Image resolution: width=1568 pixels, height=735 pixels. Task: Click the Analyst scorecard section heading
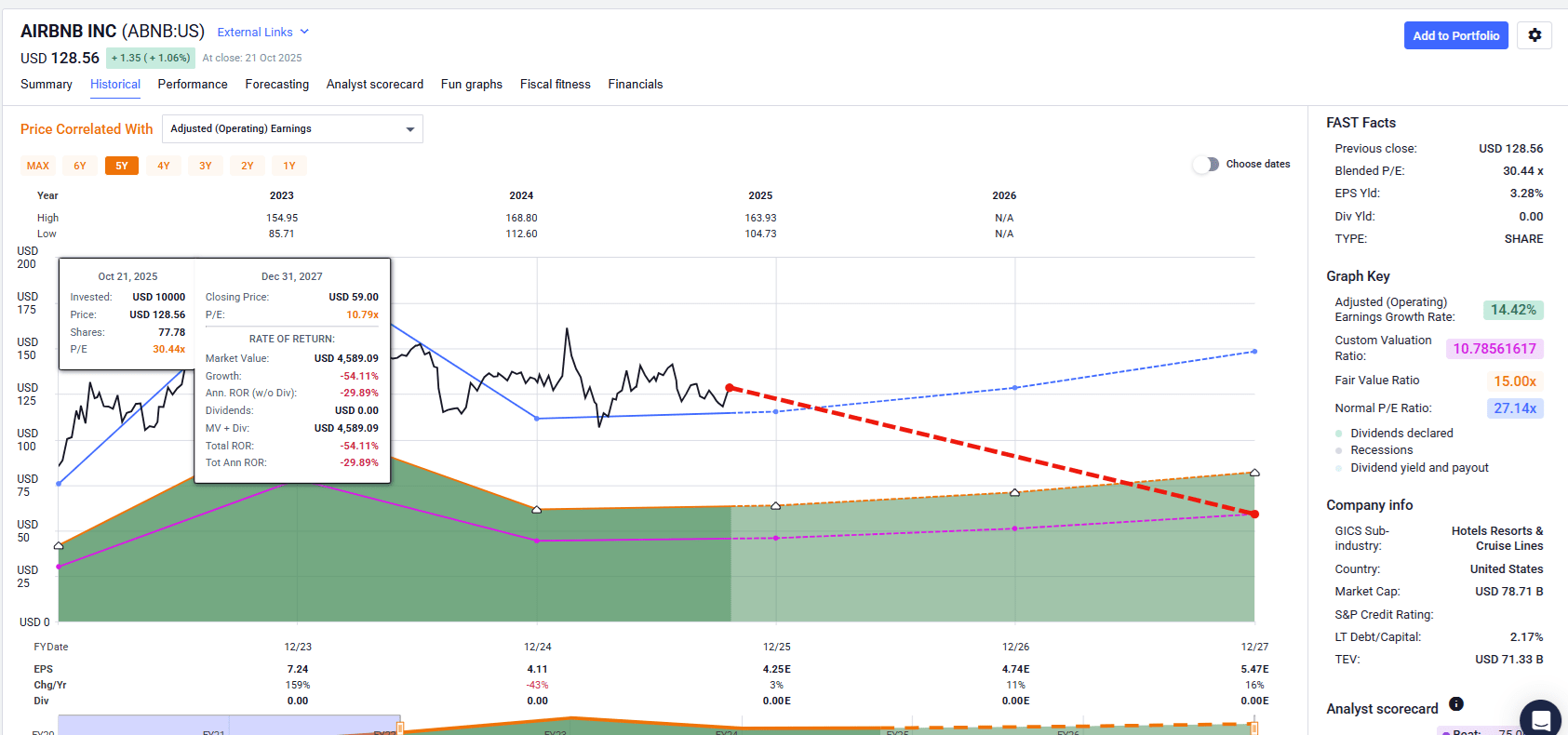(x=1382, y=709)
